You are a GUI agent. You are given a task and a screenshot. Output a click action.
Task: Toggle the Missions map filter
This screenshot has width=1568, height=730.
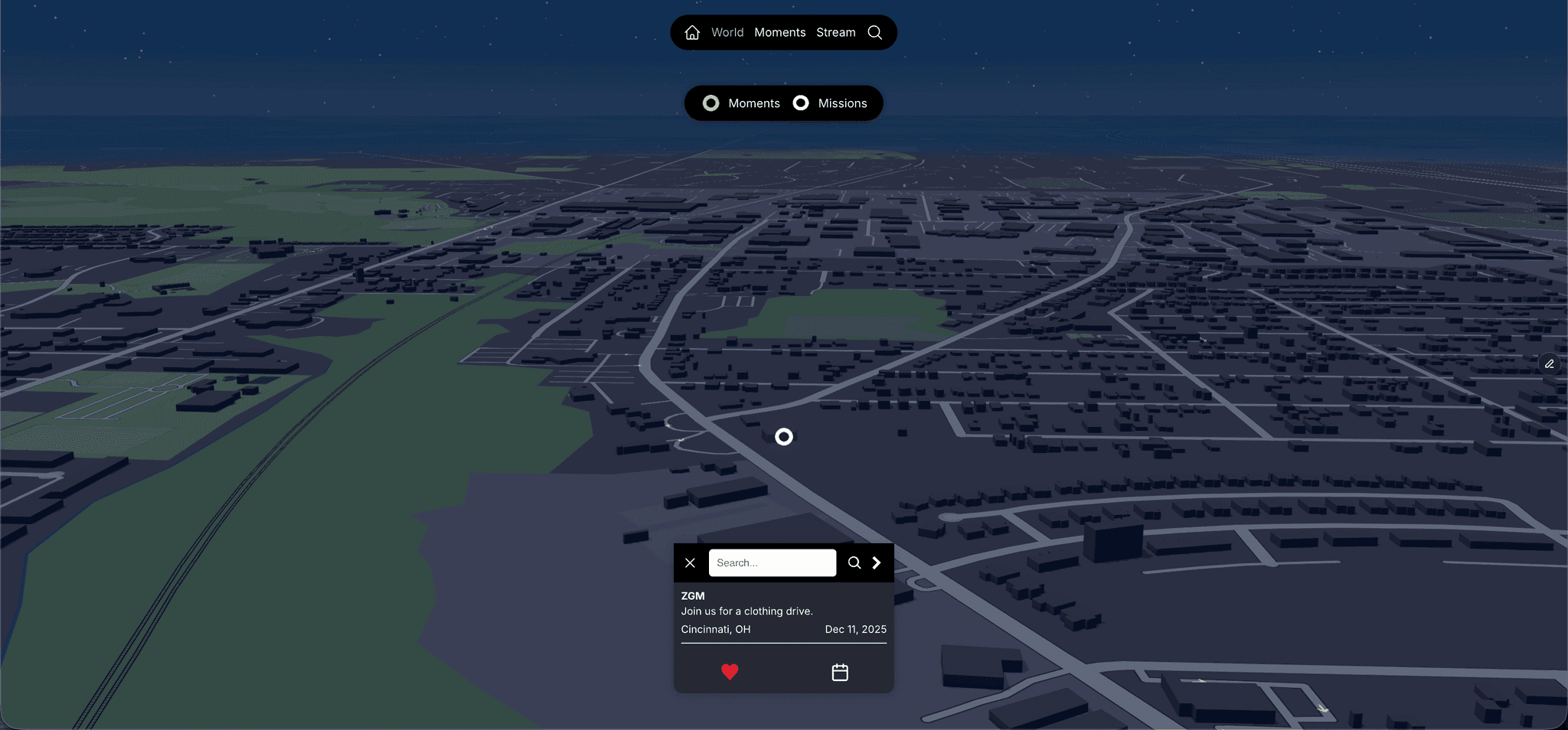830,103
